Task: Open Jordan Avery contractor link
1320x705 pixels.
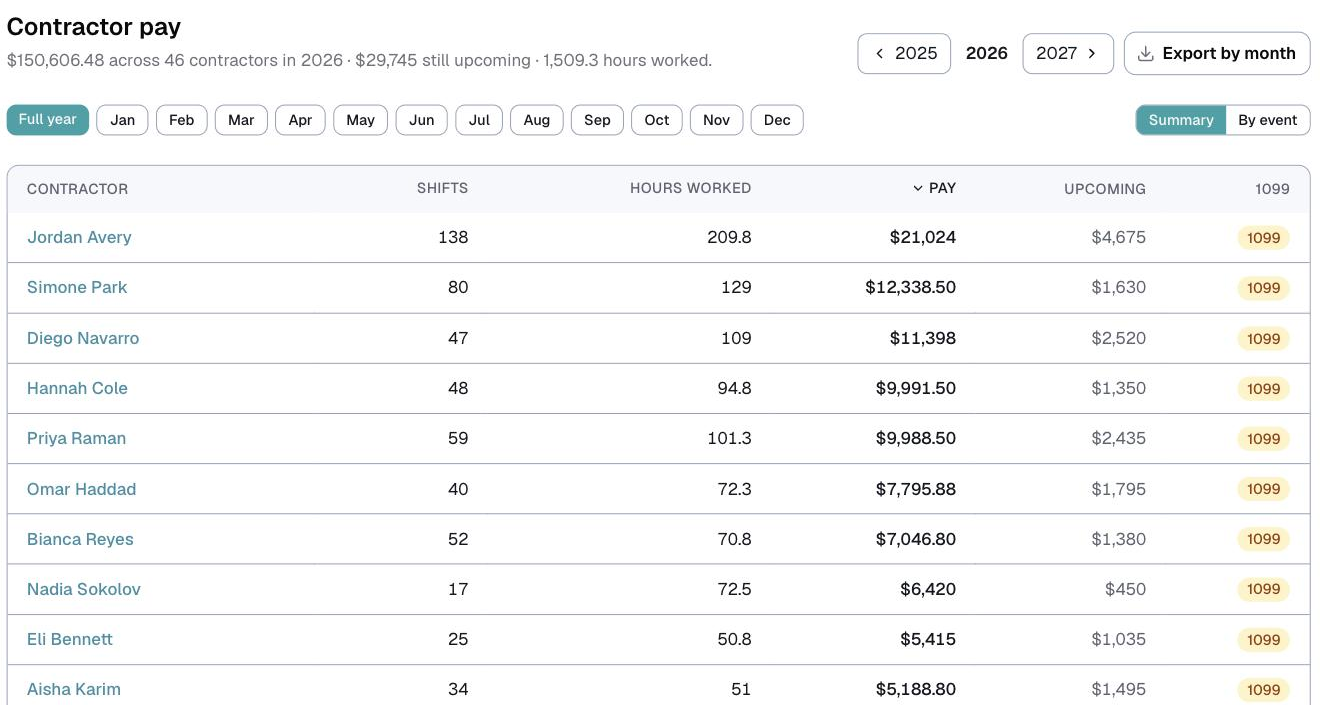Action: pos(79,238)
